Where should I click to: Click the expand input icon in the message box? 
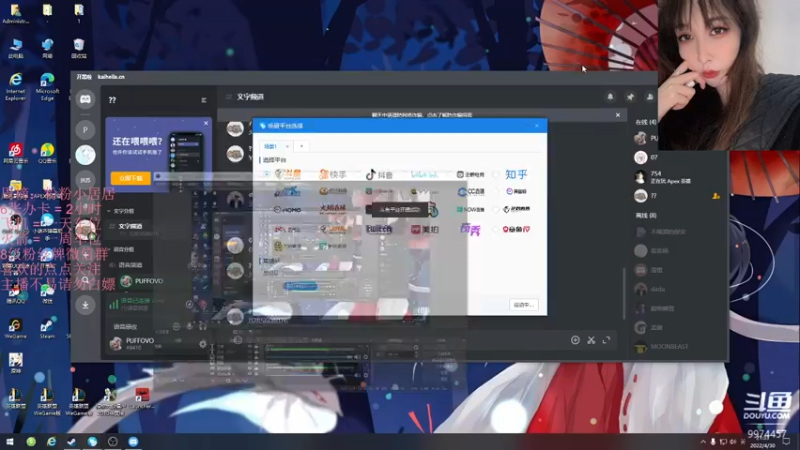[x=606, y=340]
